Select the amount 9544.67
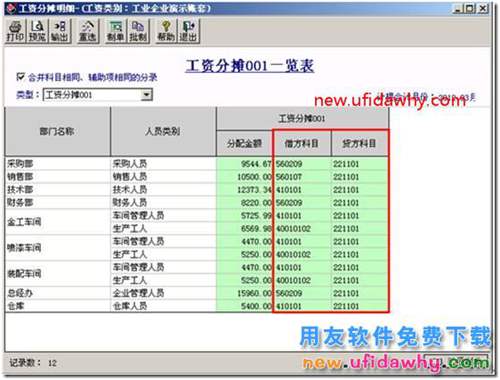 [245, 164]
